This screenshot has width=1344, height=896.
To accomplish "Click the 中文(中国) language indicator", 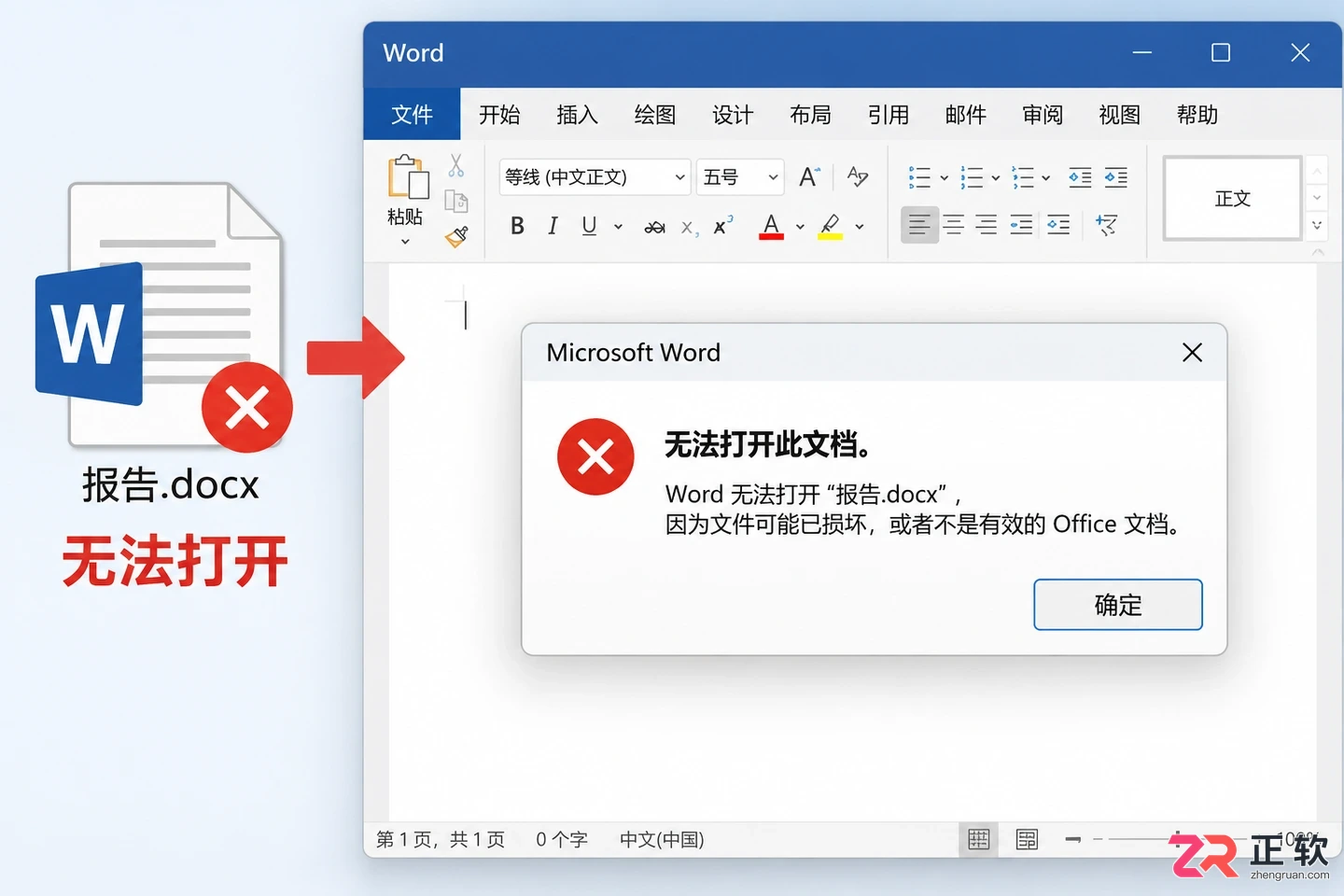I will [x=662, y=839].
